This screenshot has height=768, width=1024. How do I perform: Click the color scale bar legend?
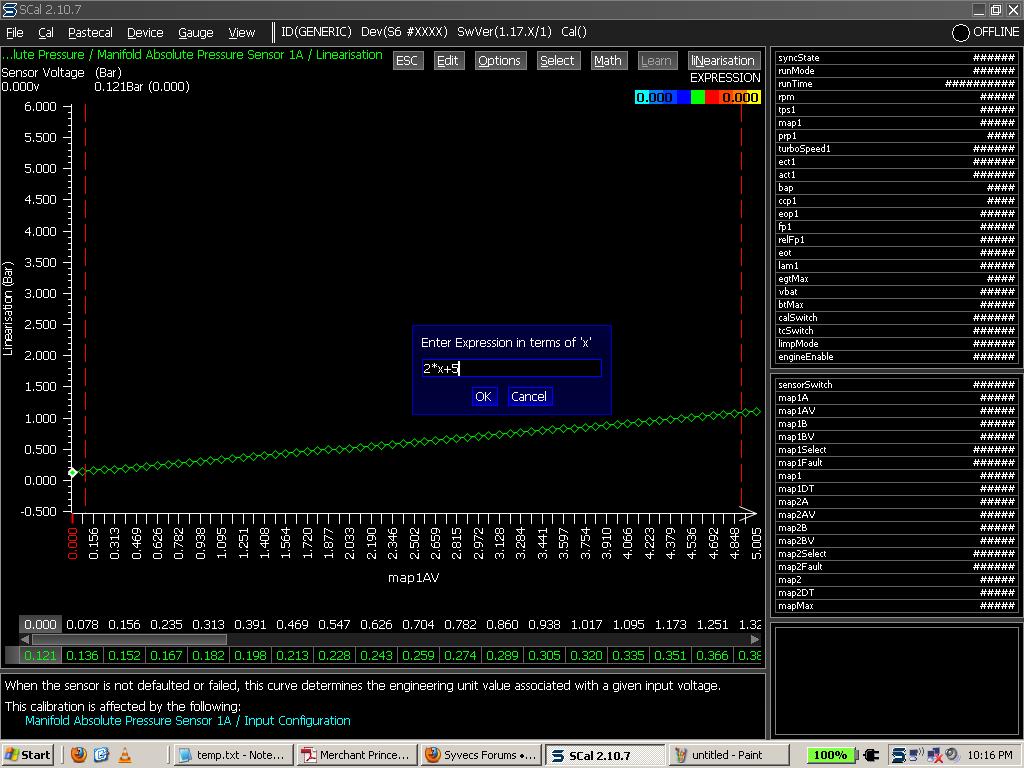(x=698, y=97)
